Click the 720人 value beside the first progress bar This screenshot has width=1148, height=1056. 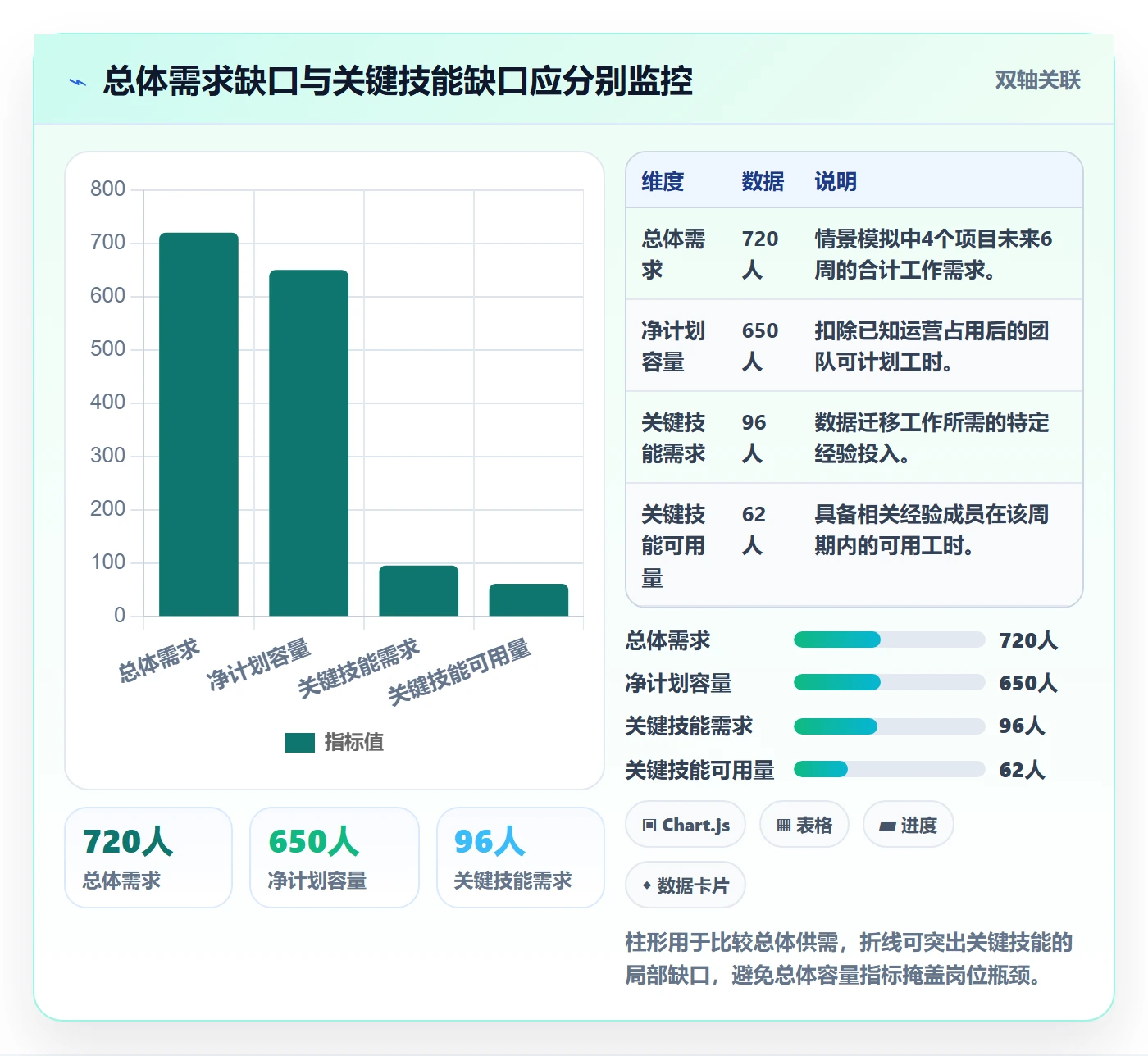[1028, 640]
